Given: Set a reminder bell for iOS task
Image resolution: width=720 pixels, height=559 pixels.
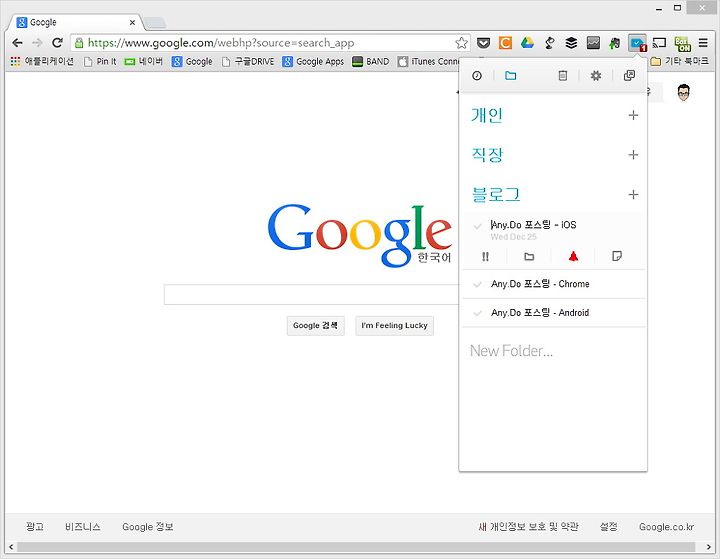Looking at the screenshot, I should (573, 256).
